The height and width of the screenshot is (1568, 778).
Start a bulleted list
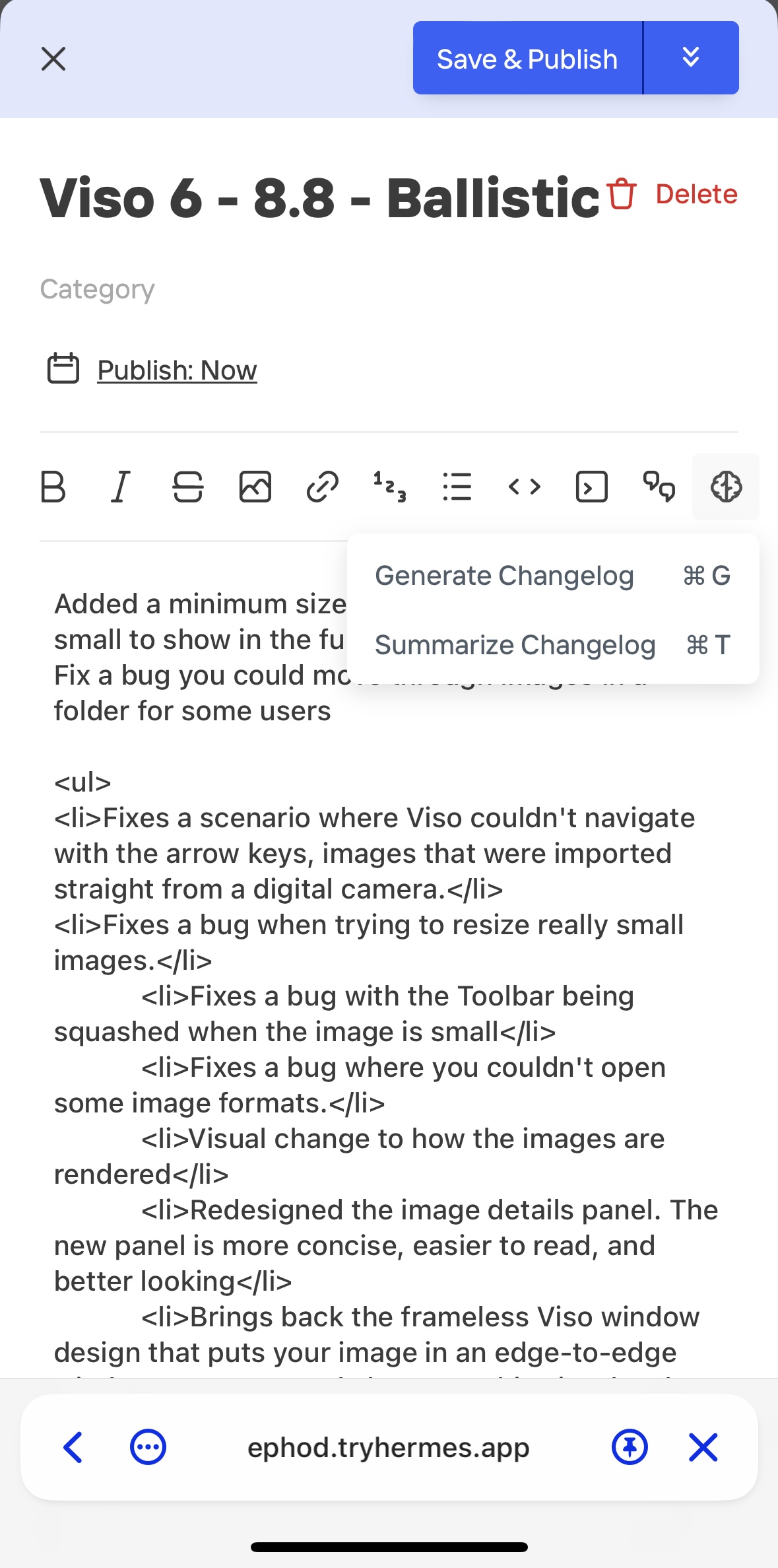[457, 487]
